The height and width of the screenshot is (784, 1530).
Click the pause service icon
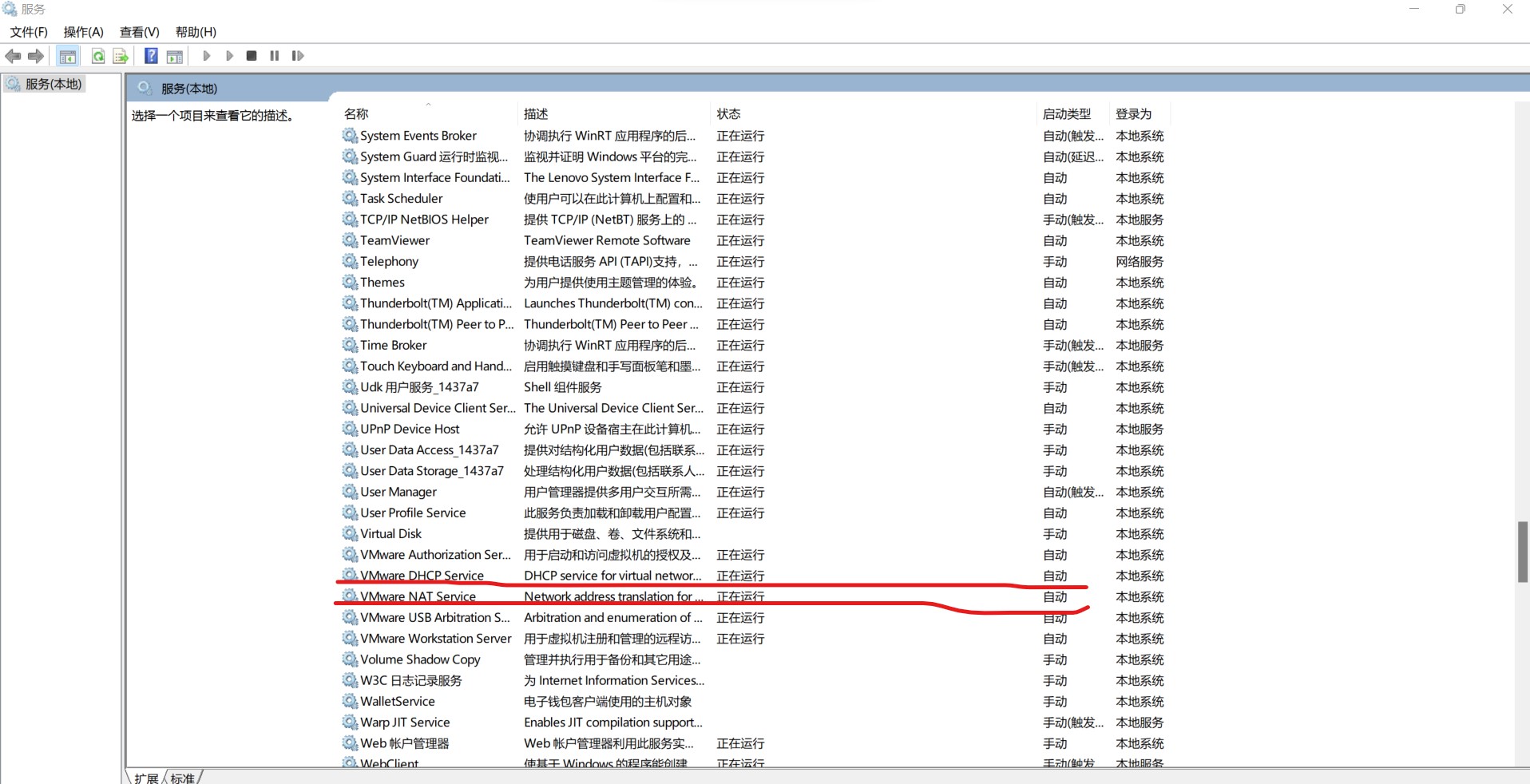click(274, 55)
